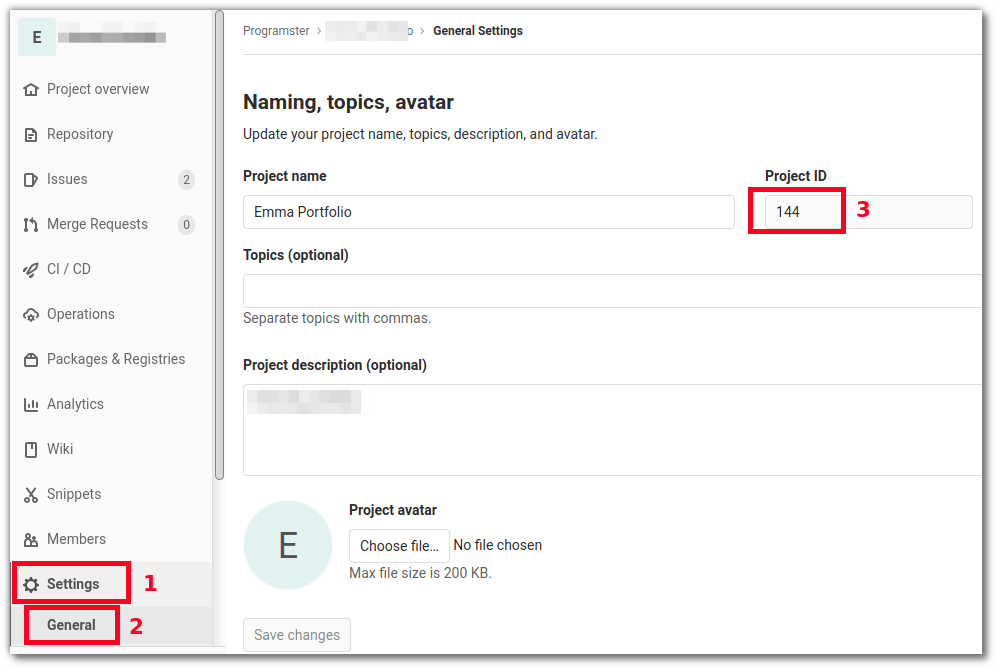Click the Project name input field
998x670 pixels.
pyautogui.click(x=488, y=211)
